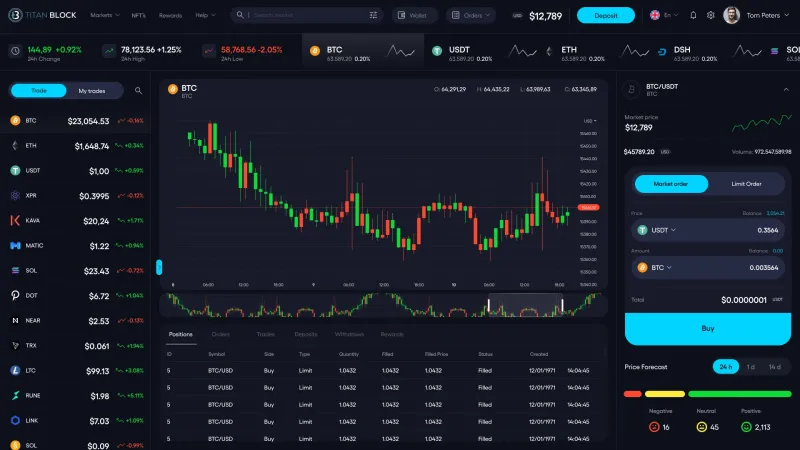800x450 pixels.
Task: Click the search magnifier beside My trades
Action: click(x=139, y=91)
